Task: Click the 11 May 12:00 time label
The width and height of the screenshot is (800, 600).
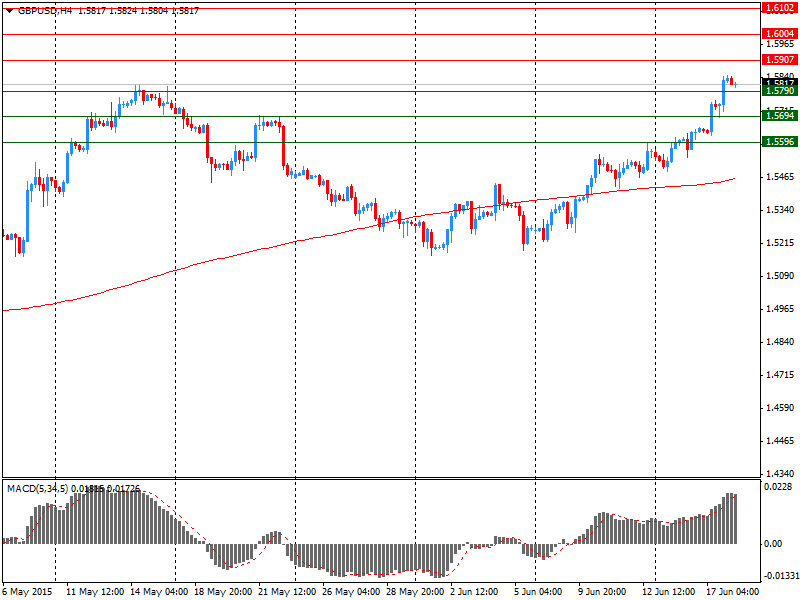Action: click(x=95, y=592)
